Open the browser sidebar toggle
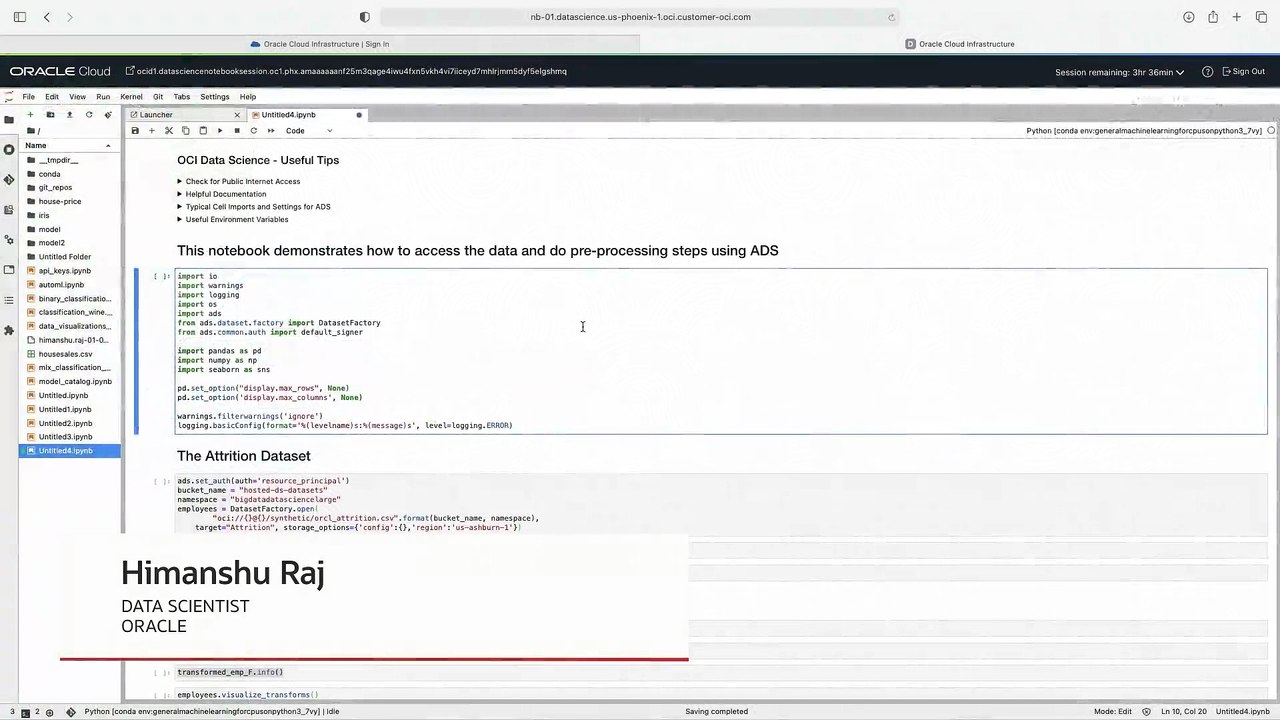This screenshot has height=720, width=1280. tap(19, 17)
